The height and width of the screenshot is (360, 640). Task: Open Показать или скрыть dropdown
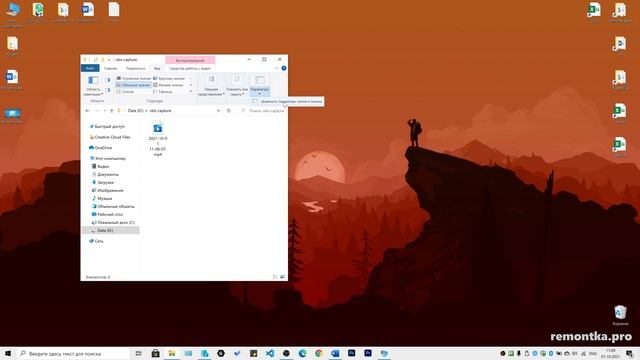237,86
